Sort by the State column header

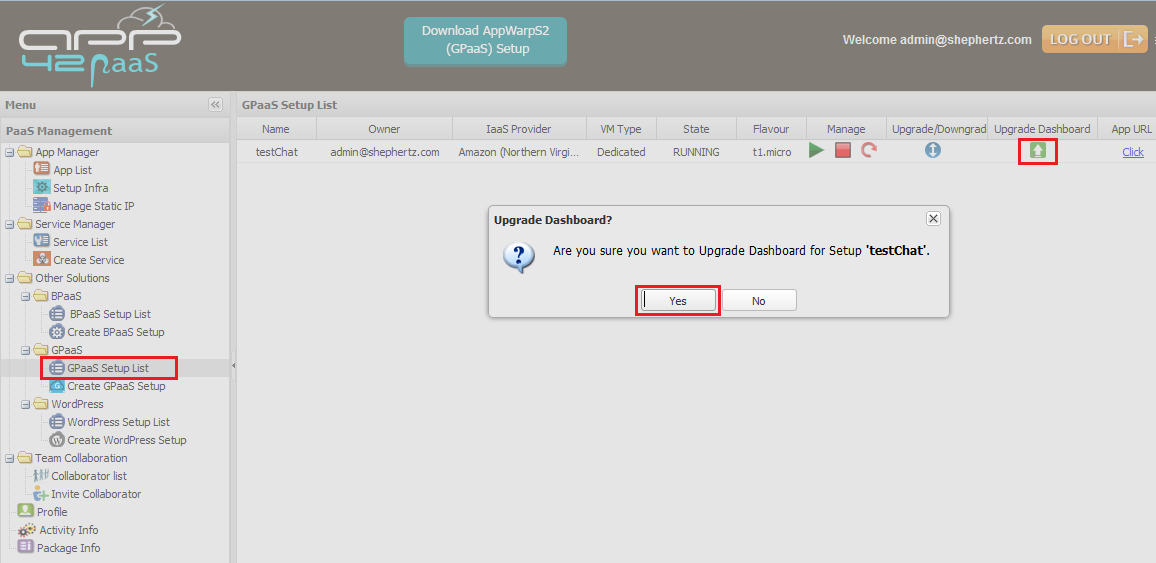(696, 129)
